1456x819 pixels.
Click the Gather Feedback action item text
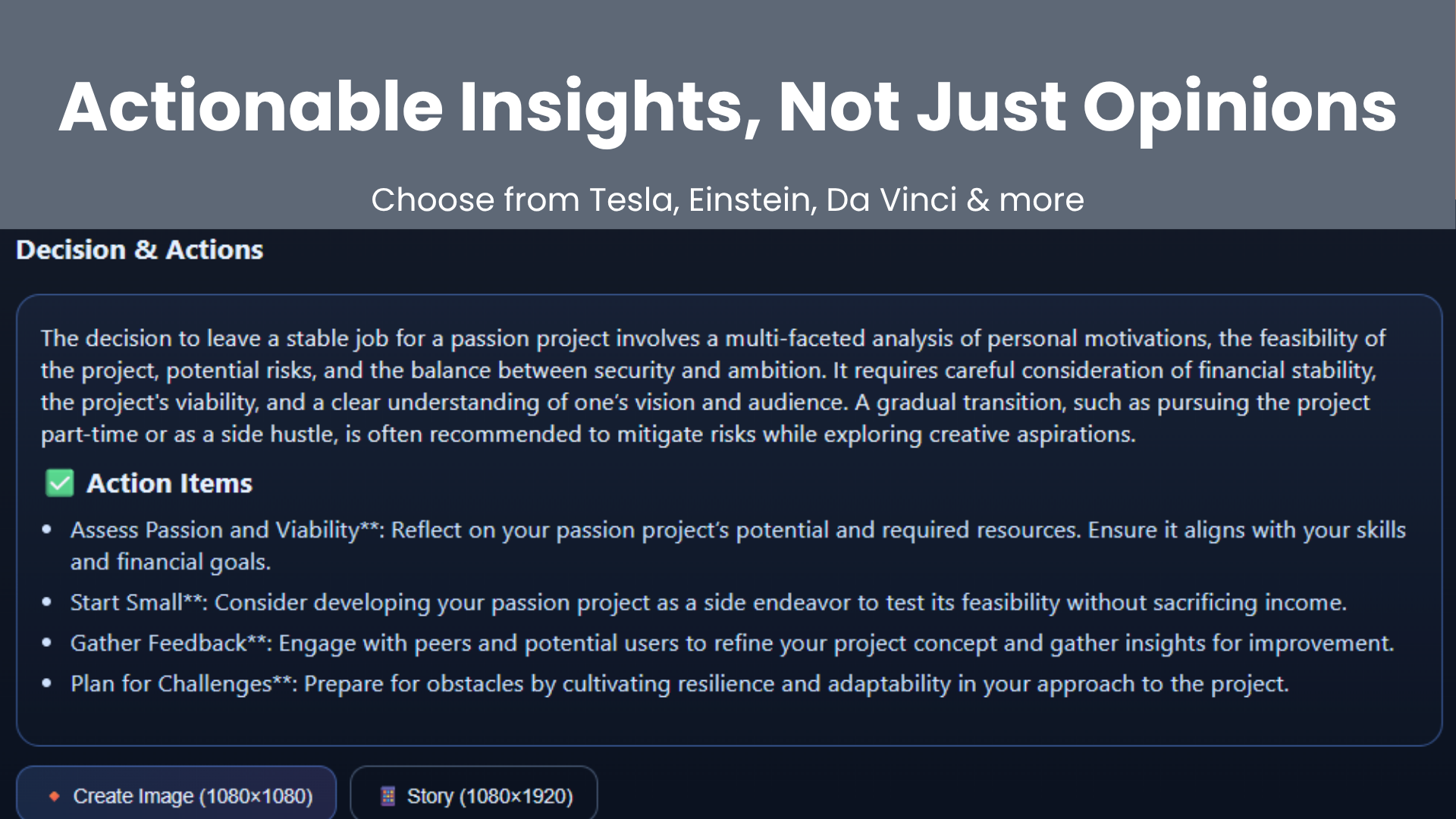[732, 644]
